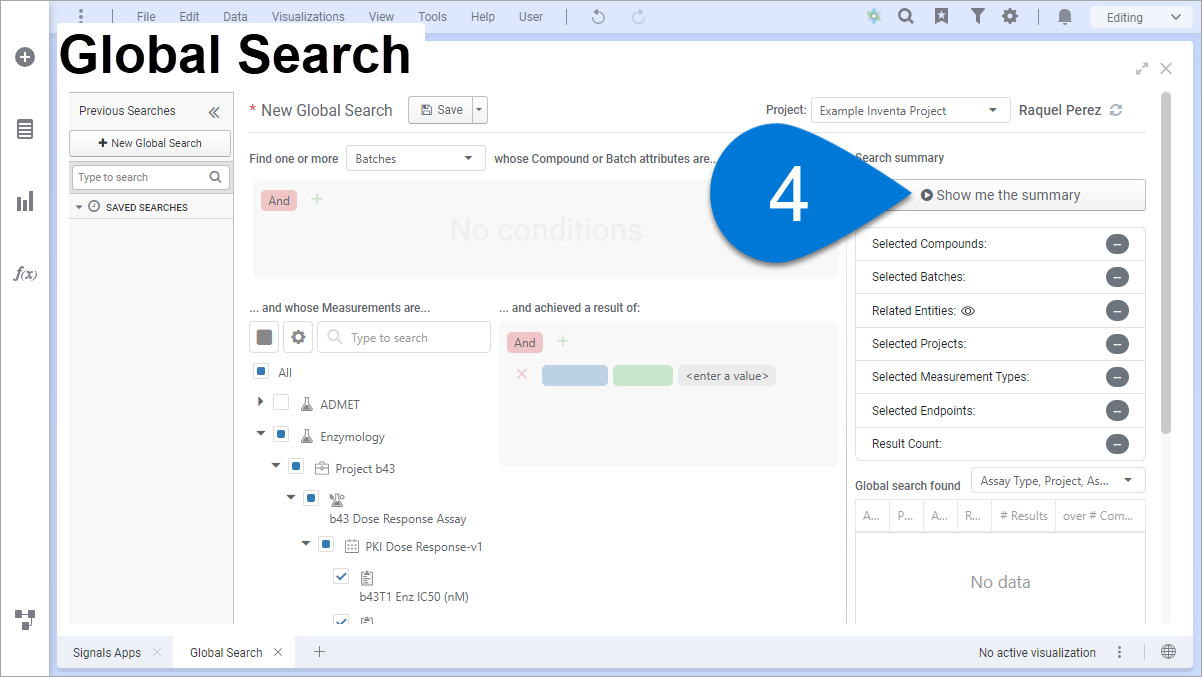The height and width of the screenshot is (677, 1202).
Task: Click the gear icon above measurements tree
Action: [298, 337]
